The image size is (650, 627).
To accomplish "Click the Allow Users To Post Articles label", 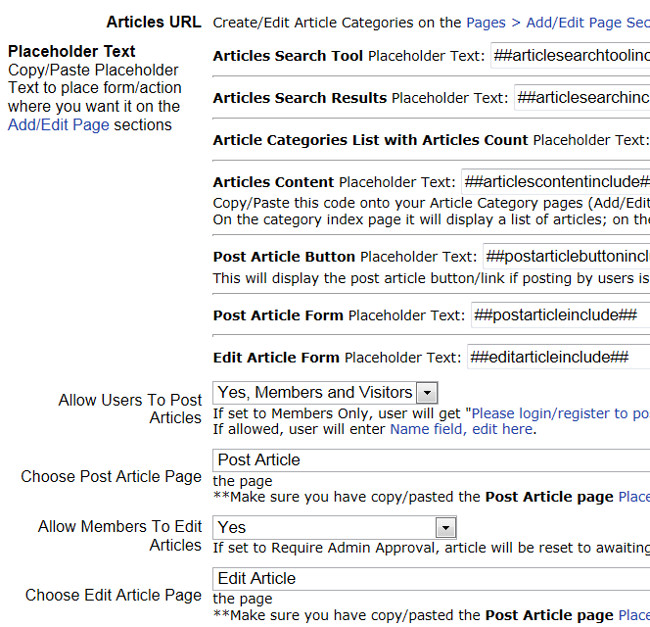I will click(x=130, y=409).
